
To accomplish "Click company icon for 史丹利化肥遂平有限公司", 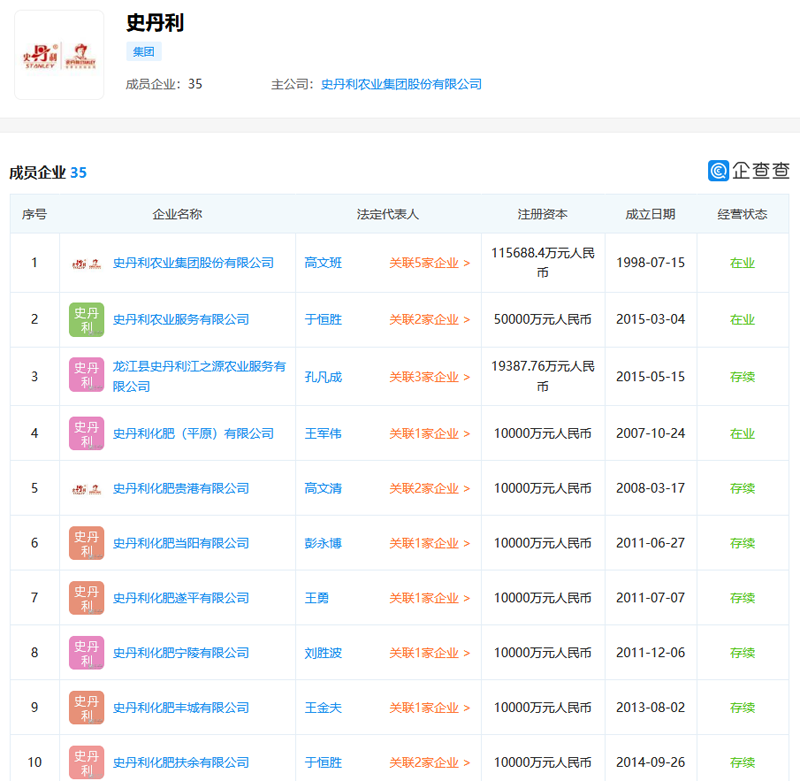I will tap(87, 598).
